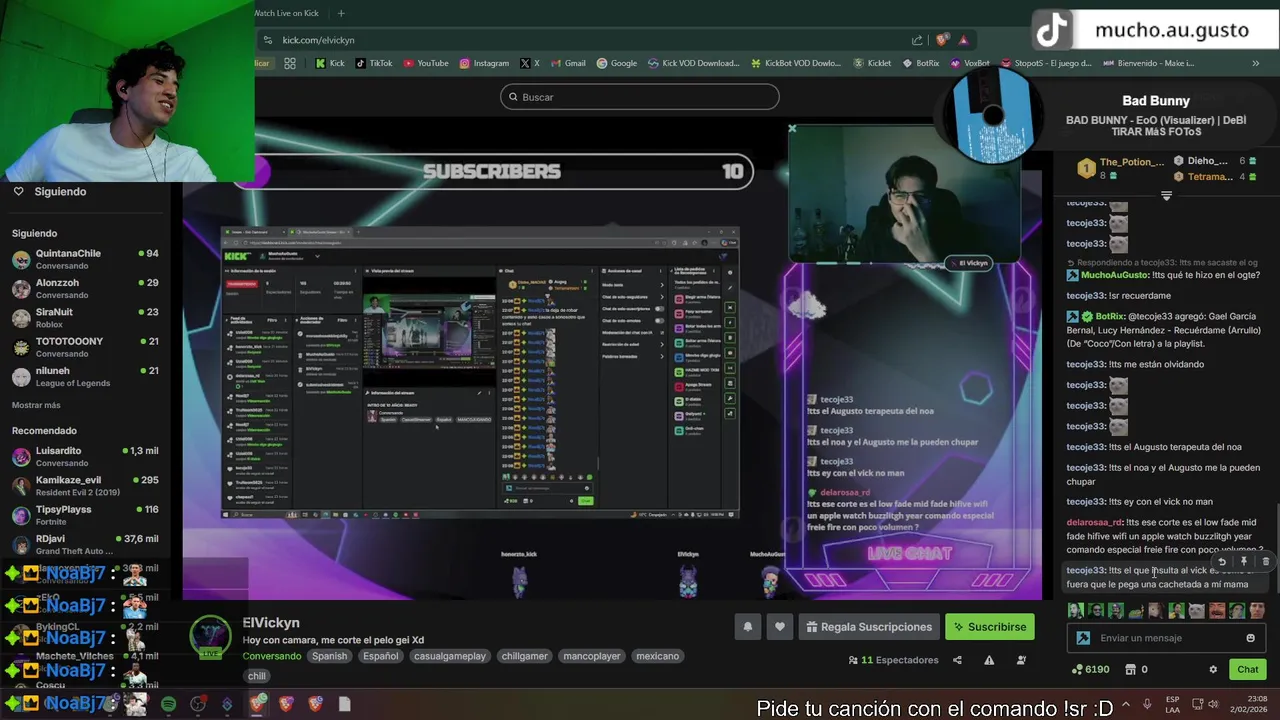Image resolution: width=1280 pixels, height=720 pixels.
Task: Expand the system tray hidden icons
Action: click(1126, 704)
